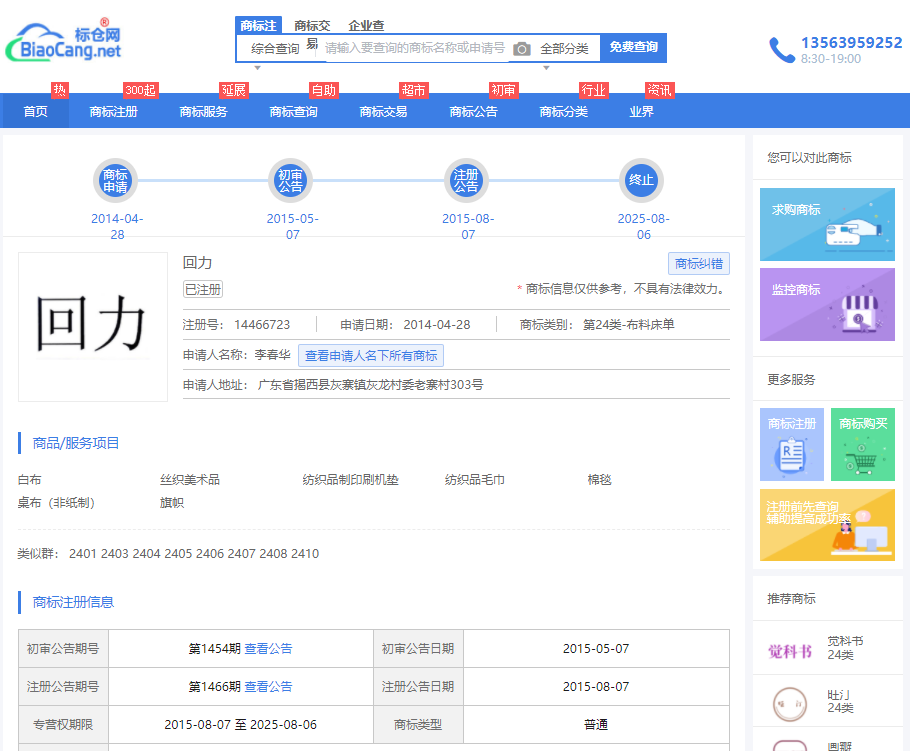The width and height of the screenshot is (910, 751).
Task: Click the 自助 badge above 商标查询
Action: point(324,90)
